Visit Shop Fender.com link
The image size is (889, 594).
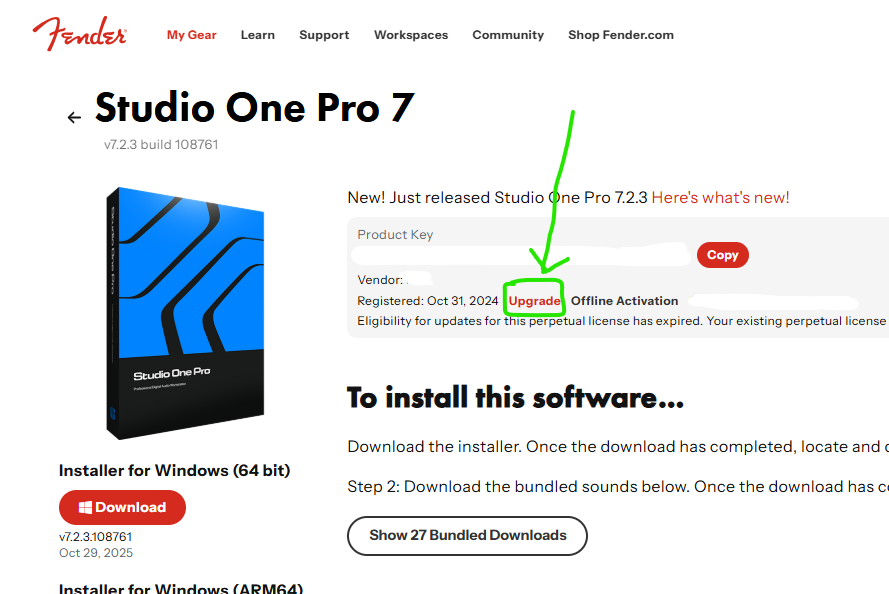[621, 35]
